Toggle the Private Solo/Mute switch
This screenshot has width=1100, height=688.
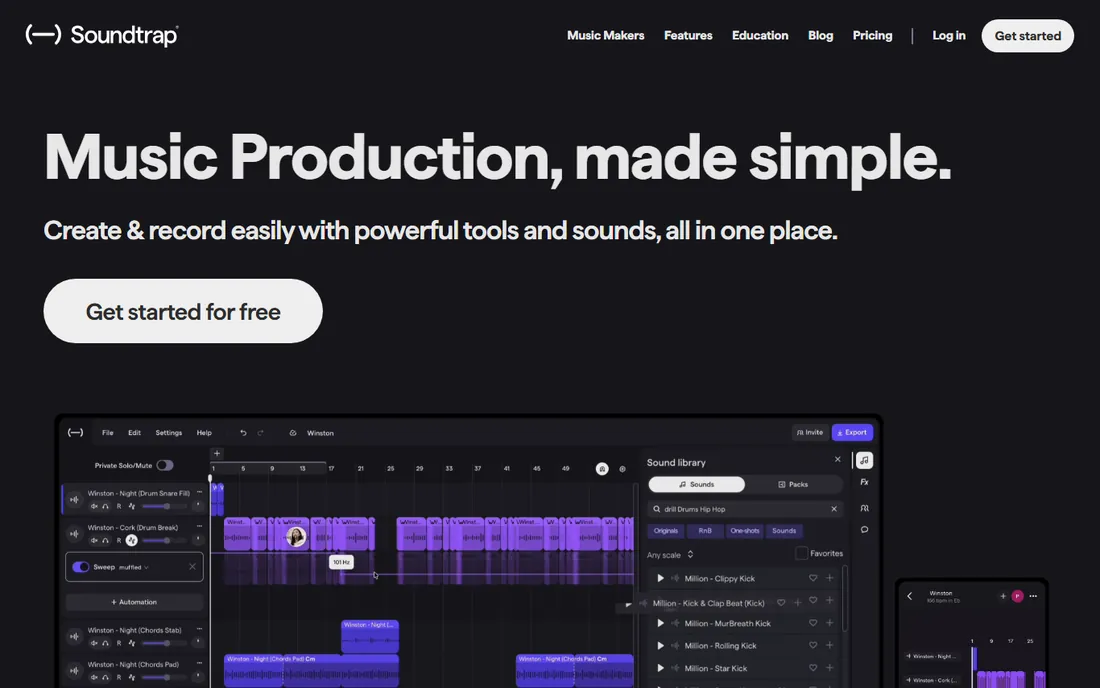tap(165, 465)
